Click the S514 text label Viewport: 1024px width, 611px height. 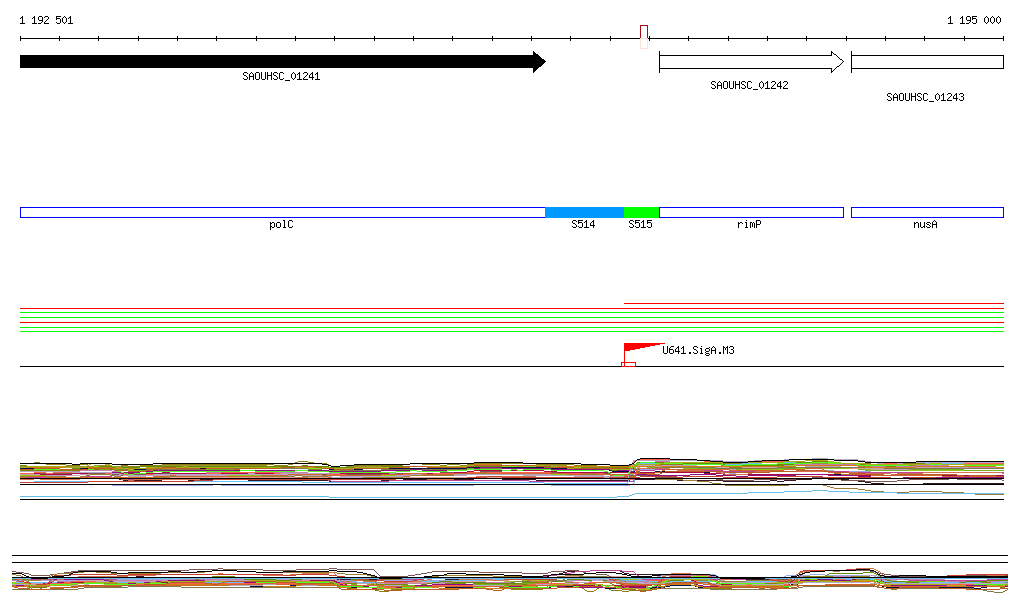pyautogui.click(x=583, y=225)
